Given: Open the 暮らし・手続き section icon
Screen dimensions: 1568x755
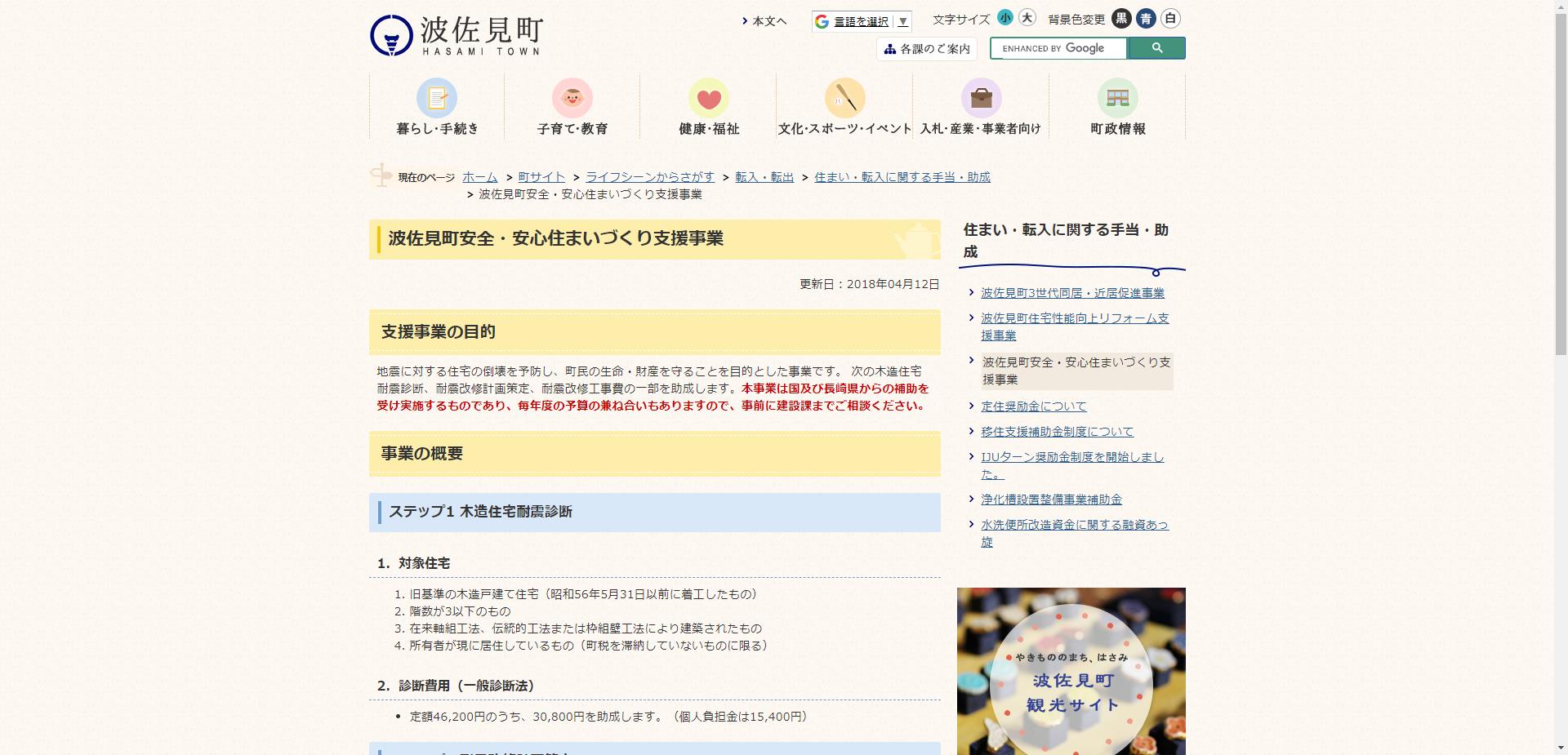Looking at the screenshot, I should (438, 100).
